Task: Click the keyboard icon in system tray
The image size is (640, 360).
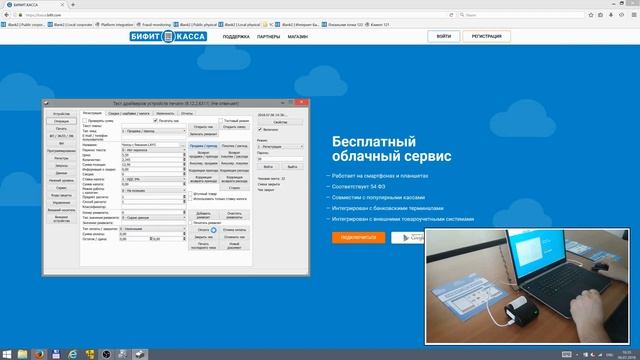Action: point(567,354)
